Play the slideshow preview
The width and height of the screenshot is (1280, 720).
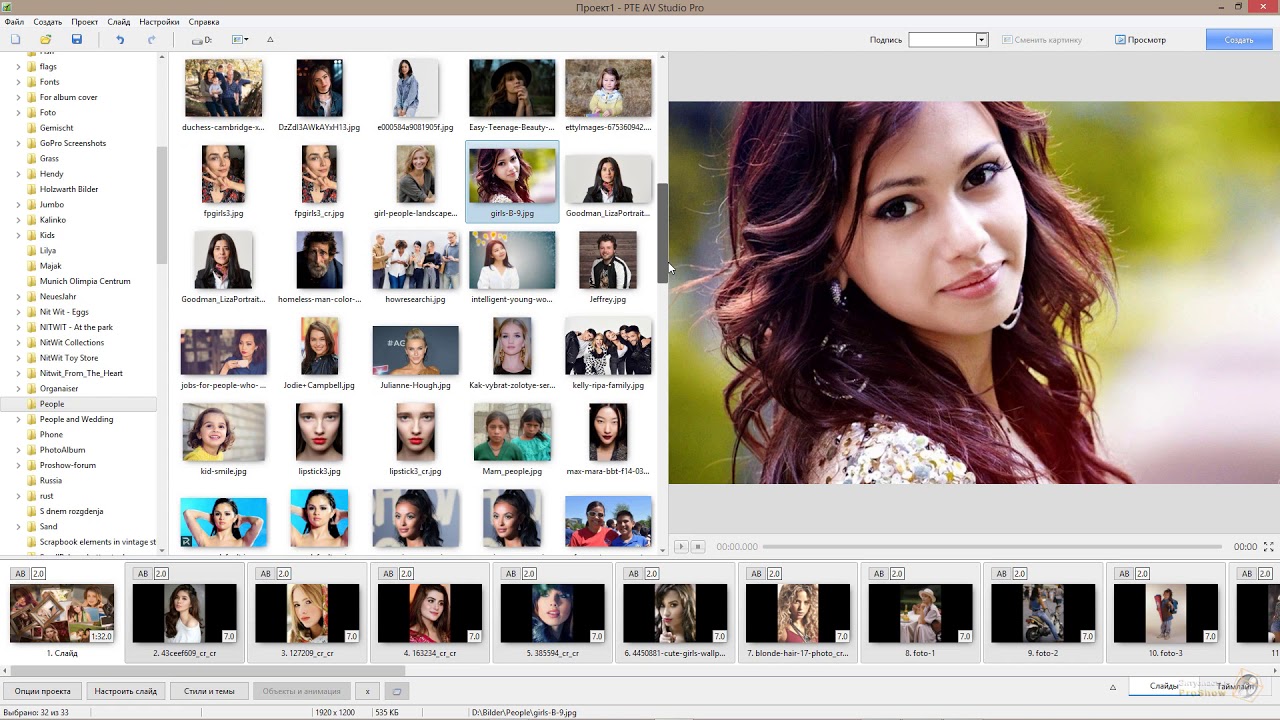[681, 547]
